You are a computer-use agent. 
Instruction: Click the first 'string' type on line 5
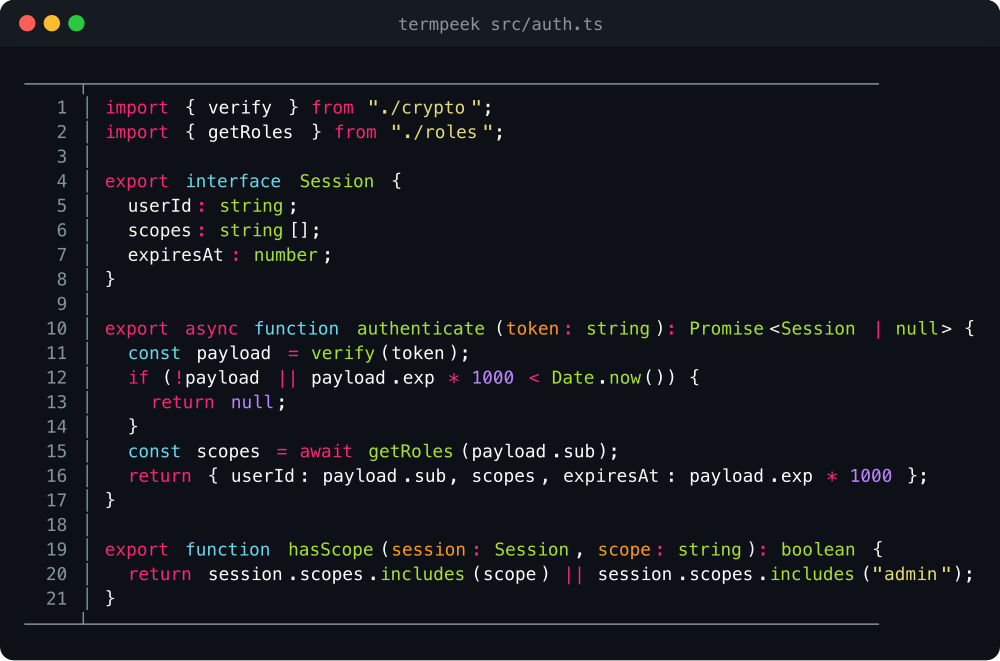[x=251, y=205]
